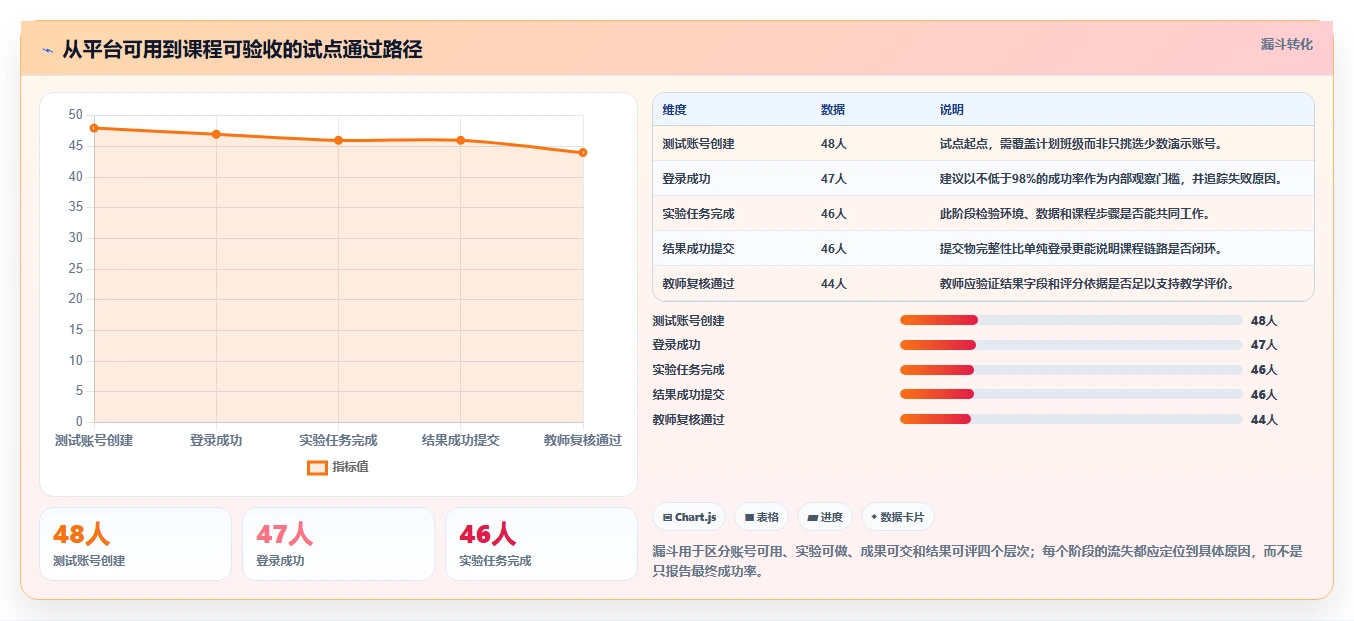Click the 实验任务完成 progress bar
Screen dimensions: 1354x621
[1071, 370]
